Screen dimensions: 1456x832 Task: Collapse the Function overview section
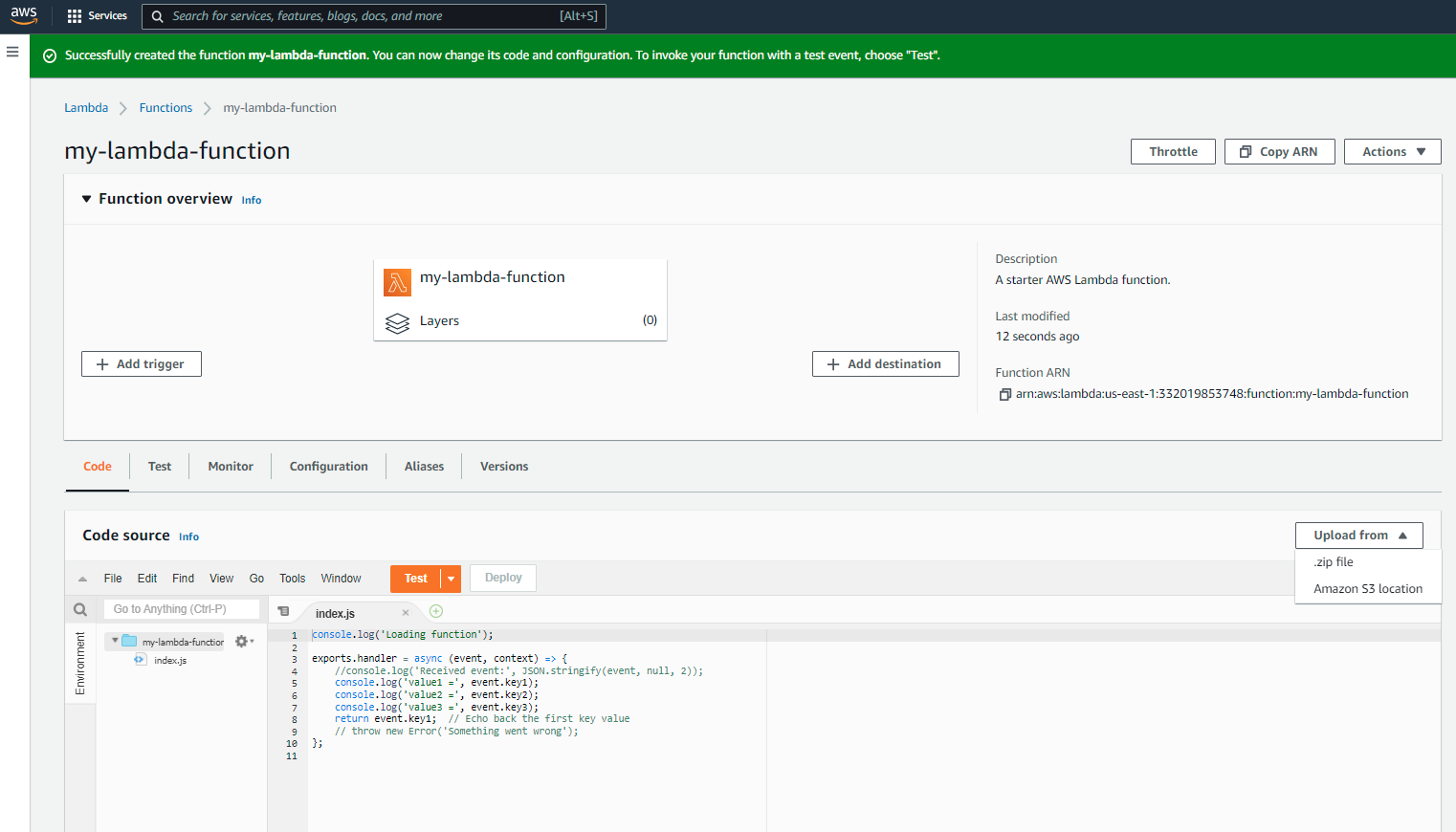coord(86,199)
